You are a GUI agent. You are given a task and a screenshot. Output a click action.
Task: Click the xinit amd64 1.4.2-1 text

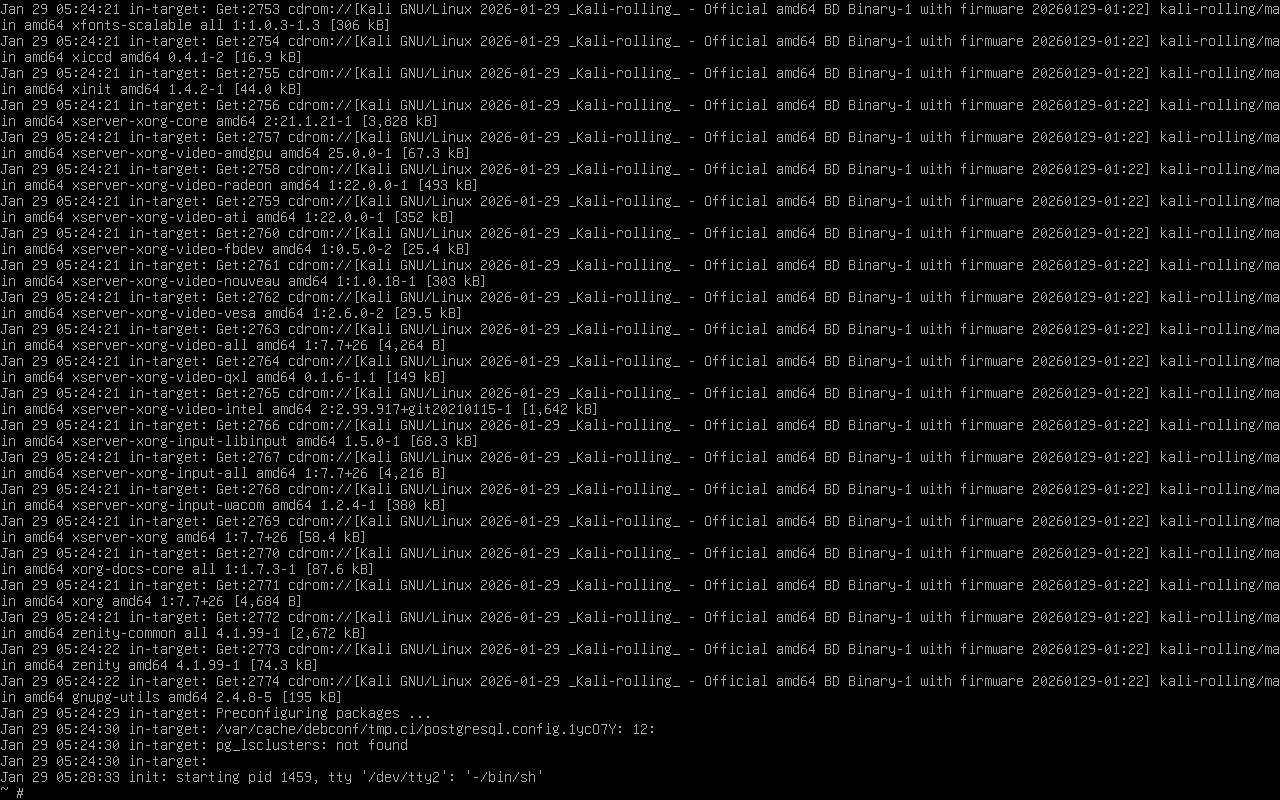tap(148, 89)
